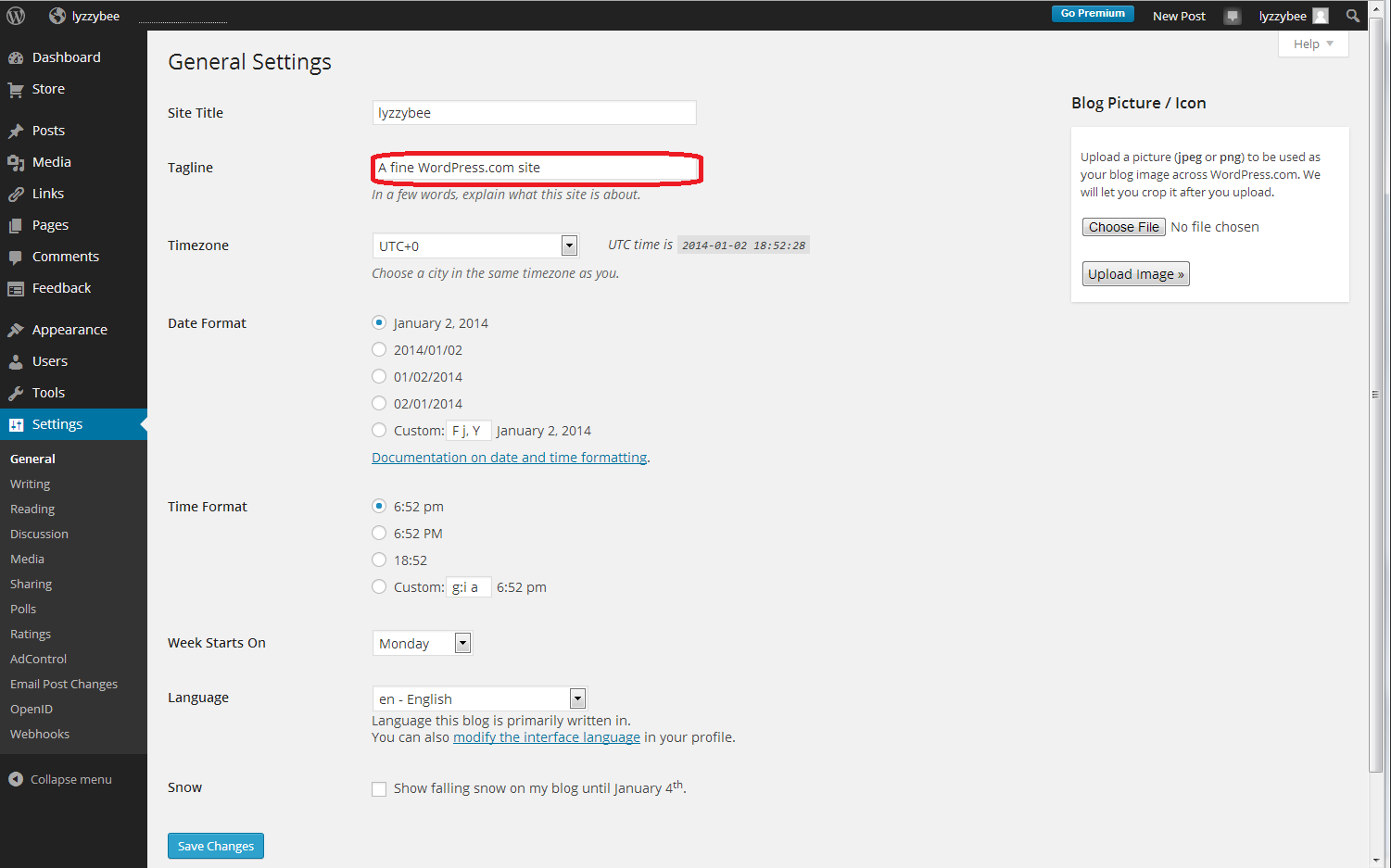The image size is (1391, 868).
Task: Click the notifications speech bubble icon
Action: coord(1232,16)
